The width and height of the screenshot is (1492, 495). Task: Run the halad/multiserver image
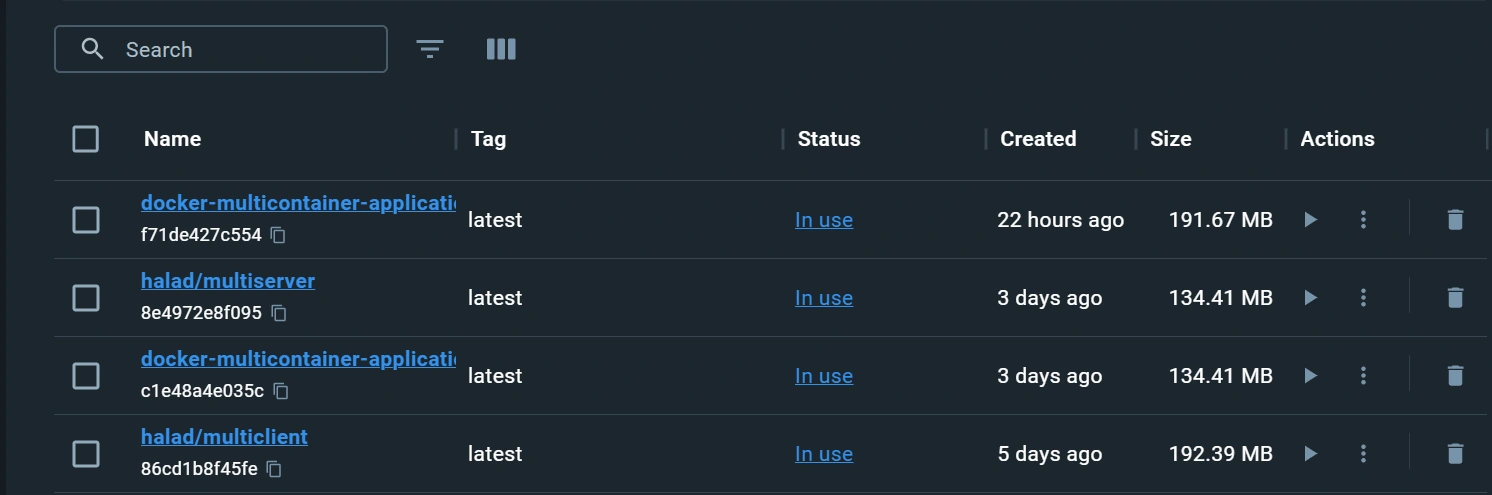pyautogui.click(x=1310, y=298)
